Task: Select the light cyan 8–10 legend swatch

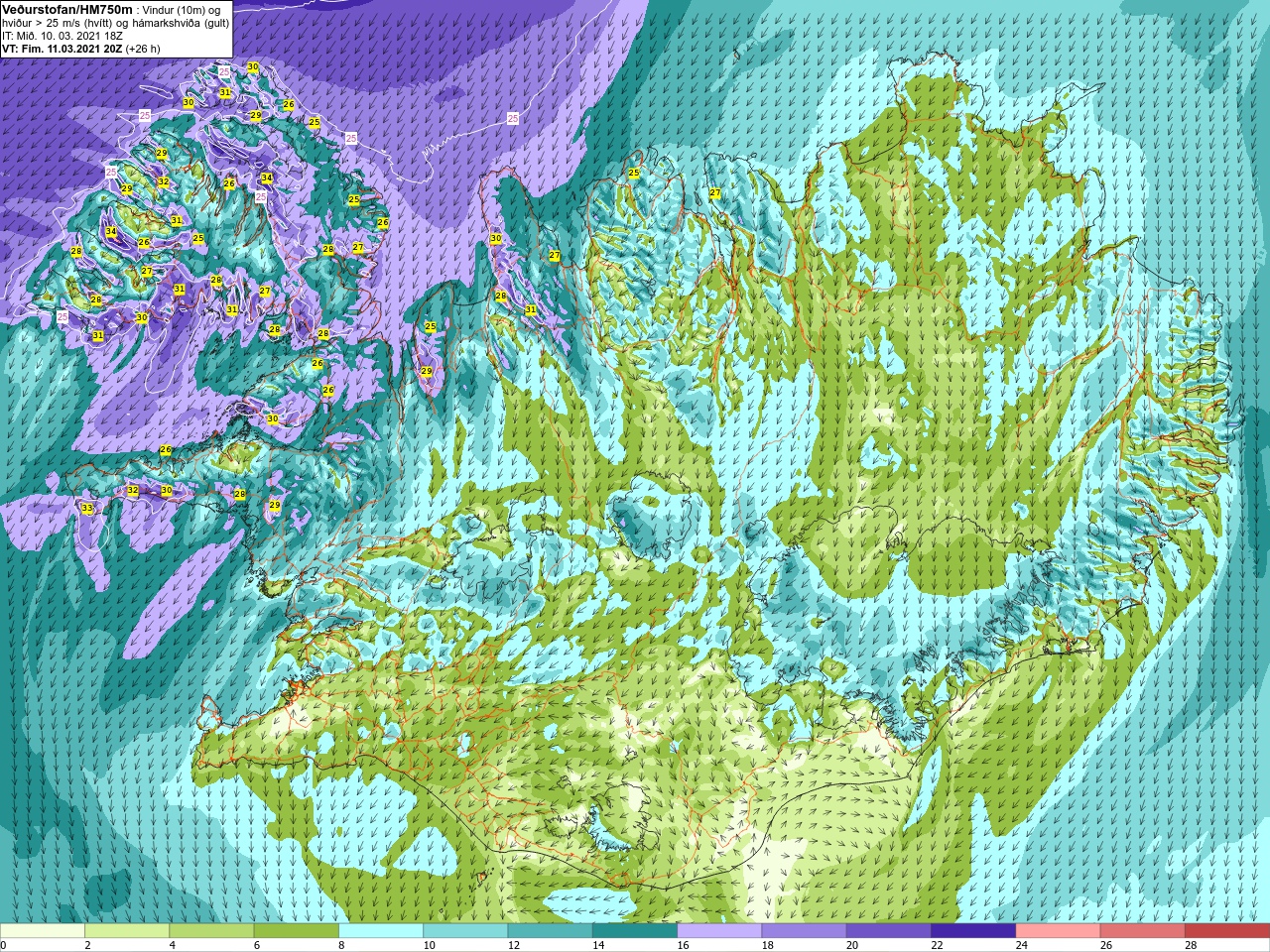Action: tap(381, 931)
